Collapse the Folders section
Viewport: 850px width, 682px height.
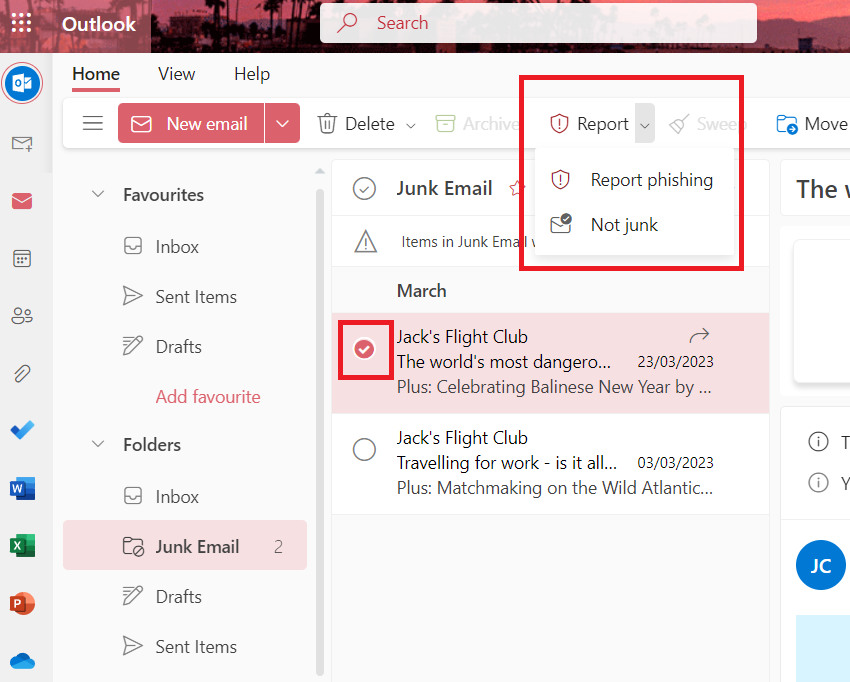tap(98, 444)
